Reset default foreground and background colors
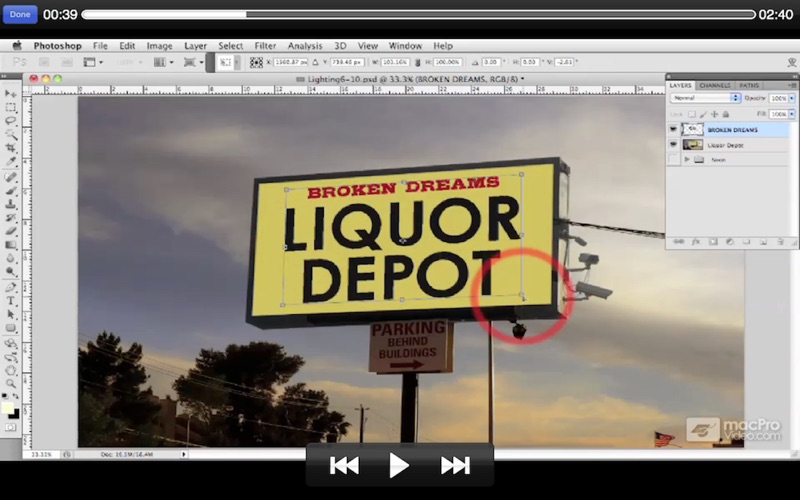 click(x=5, y=396)
